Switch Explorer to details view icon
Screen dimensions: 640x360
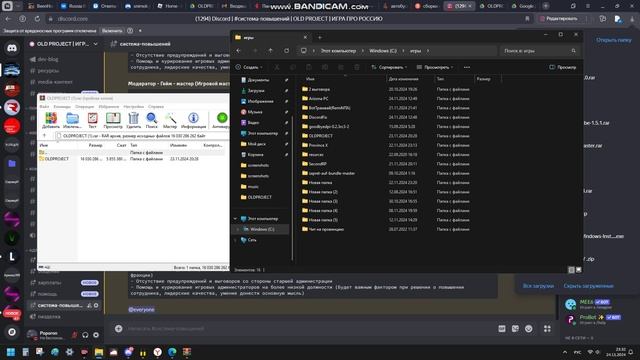coord(571,270)
